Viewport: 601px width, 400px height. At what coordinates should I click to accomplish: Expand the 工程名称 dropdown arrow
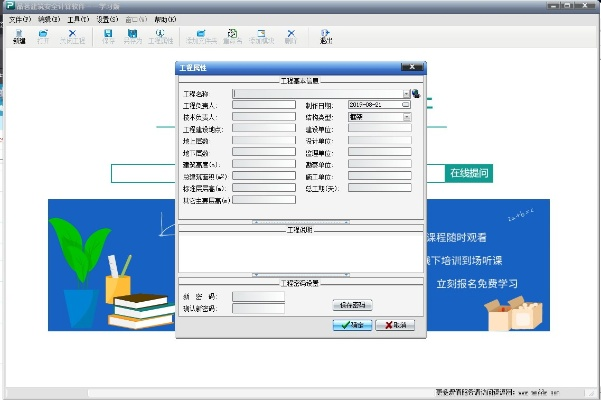click(407, 93)
